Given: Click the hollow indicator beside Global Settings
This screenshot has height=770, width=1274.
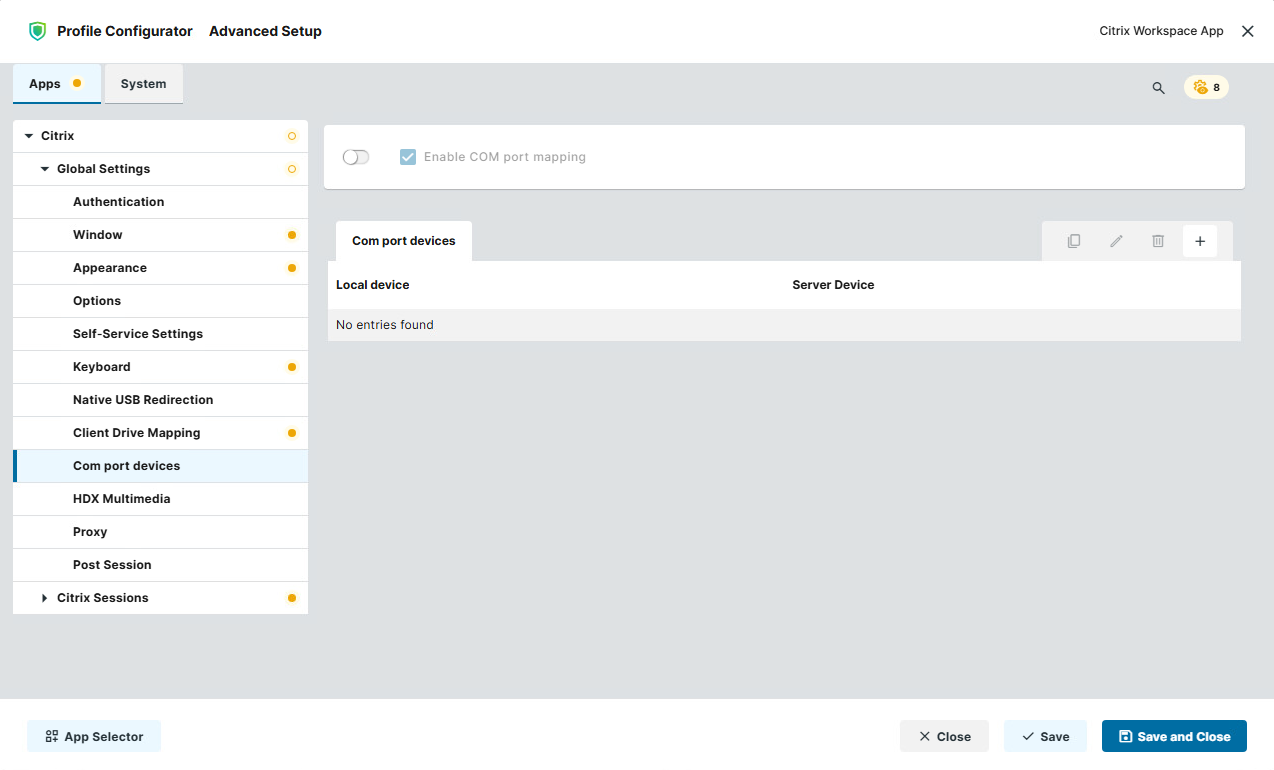Looking at the screenshot, I should tap(292, 169).
